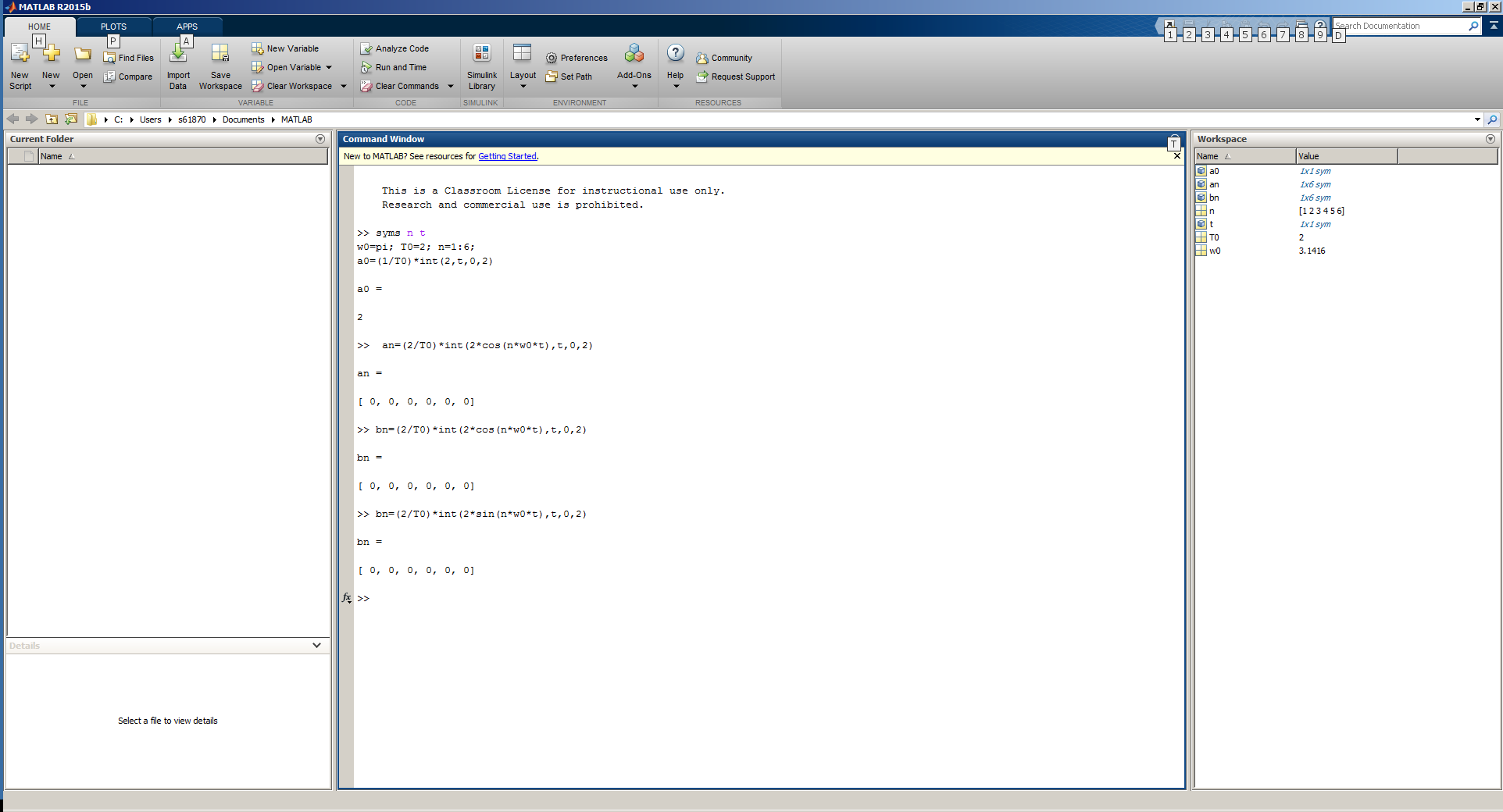Switch to the PLOTS tab
Image resolution: width=1503 pixels, height=812 pixels.
click(x=113, y=27)
